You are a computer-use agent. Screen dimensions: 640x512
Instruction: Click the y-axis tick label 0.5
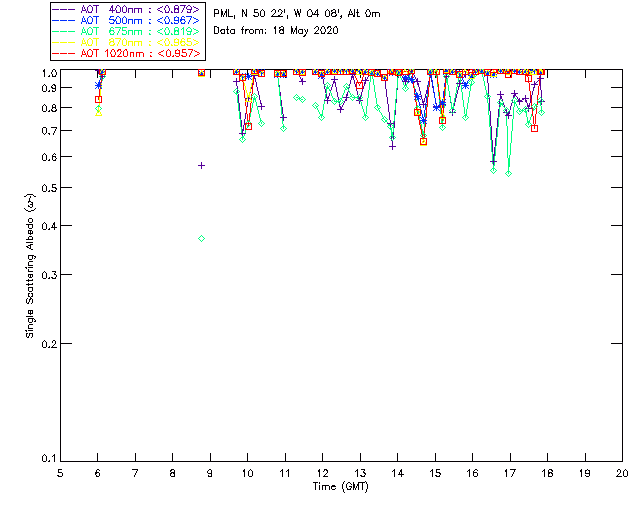tap(47, 187)
